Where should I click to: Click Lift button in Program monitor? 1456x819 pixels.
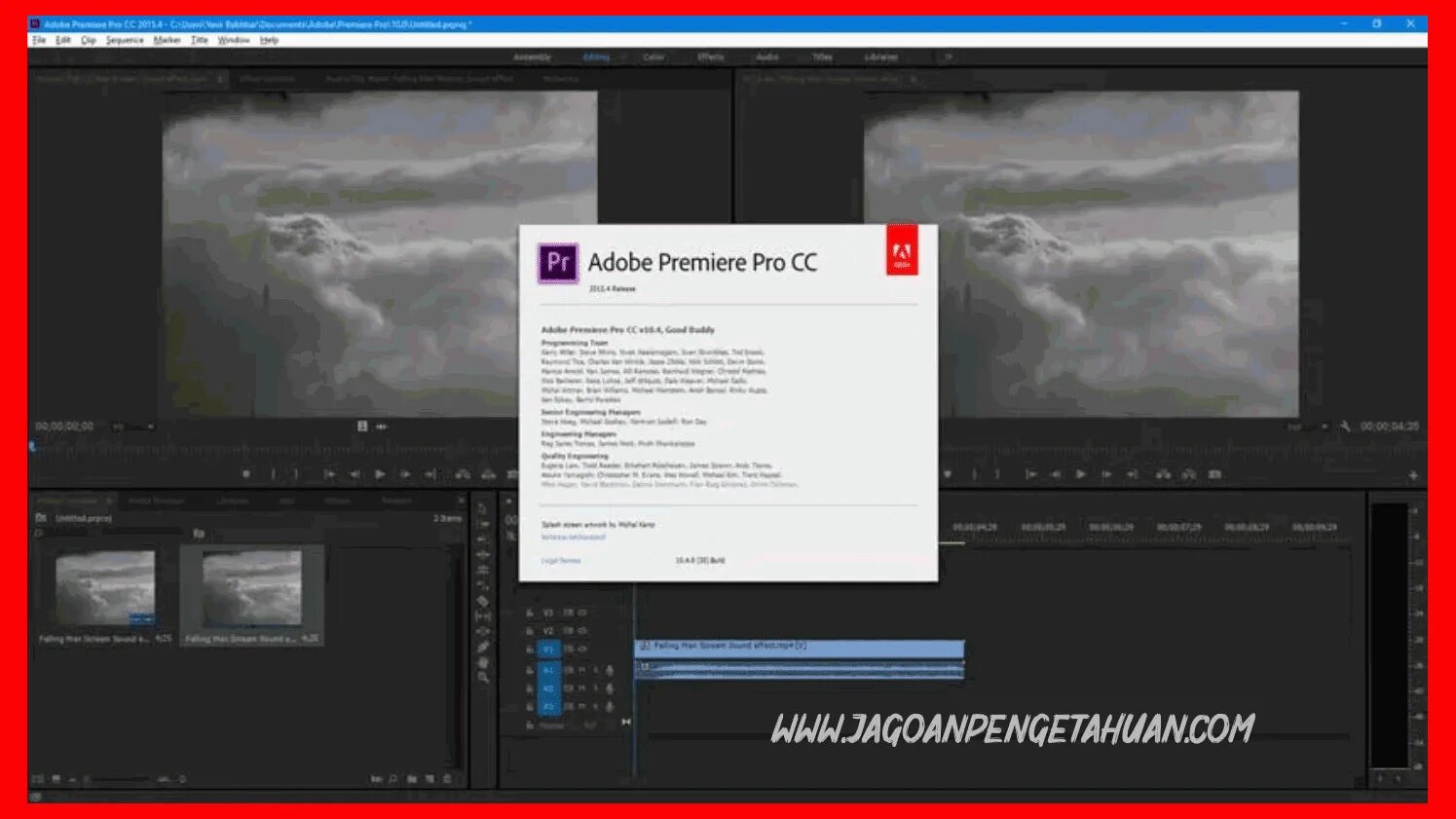click(x=1163, y=474)
